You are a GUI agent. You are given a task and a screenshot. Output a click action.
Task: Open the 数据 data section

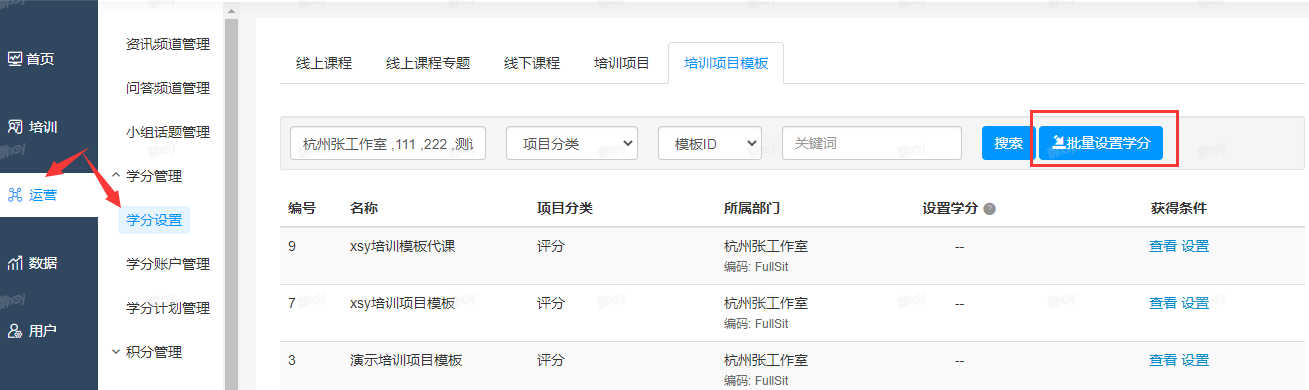point(33,263)
